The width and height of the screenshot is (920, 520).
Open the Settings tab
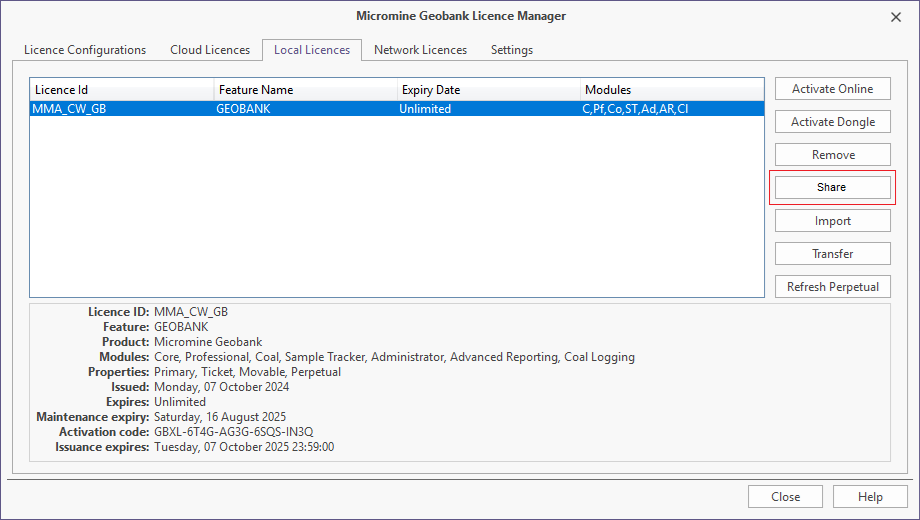click(x=512, y=50)
